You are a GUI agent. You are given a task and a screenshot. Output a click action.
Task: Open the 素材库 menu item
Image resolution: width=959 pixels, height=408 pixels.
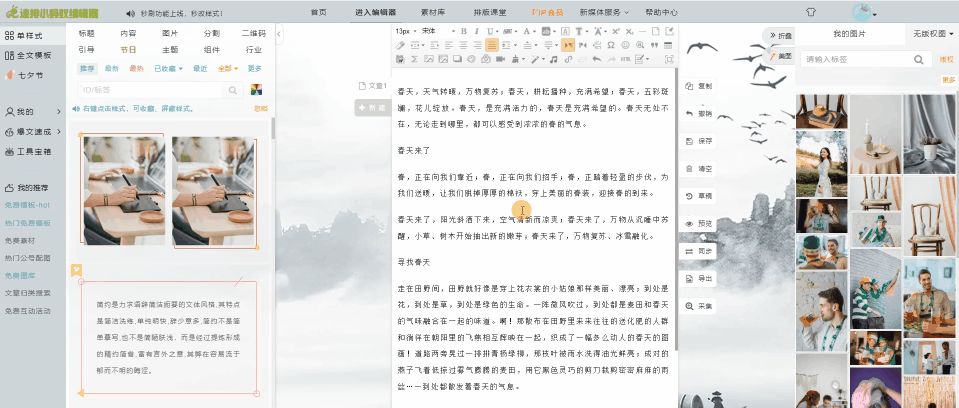click(433, 12)
